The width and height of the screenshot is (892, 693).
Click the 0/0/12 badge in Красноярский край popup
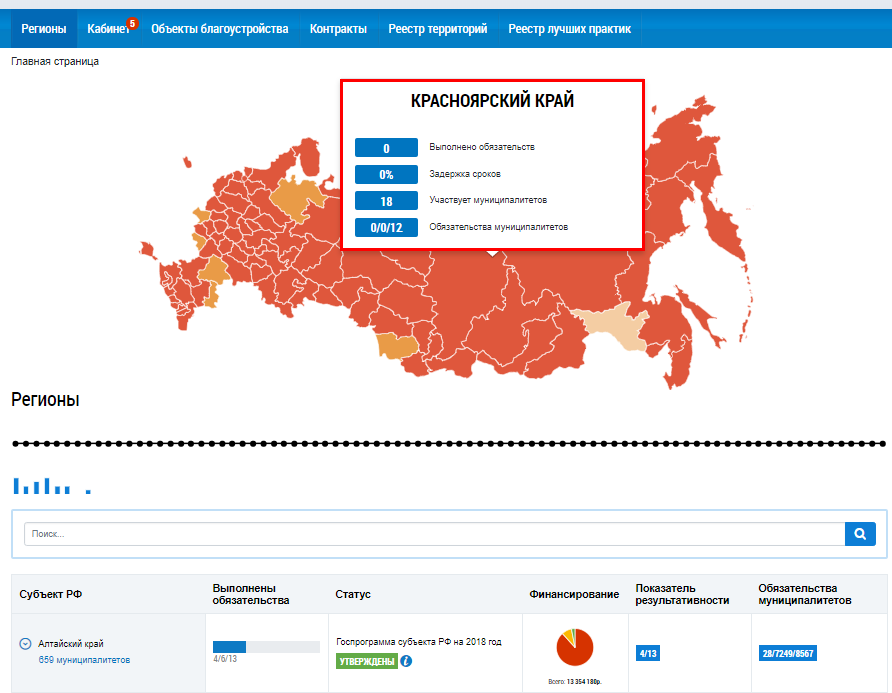(x=386, y=227)
